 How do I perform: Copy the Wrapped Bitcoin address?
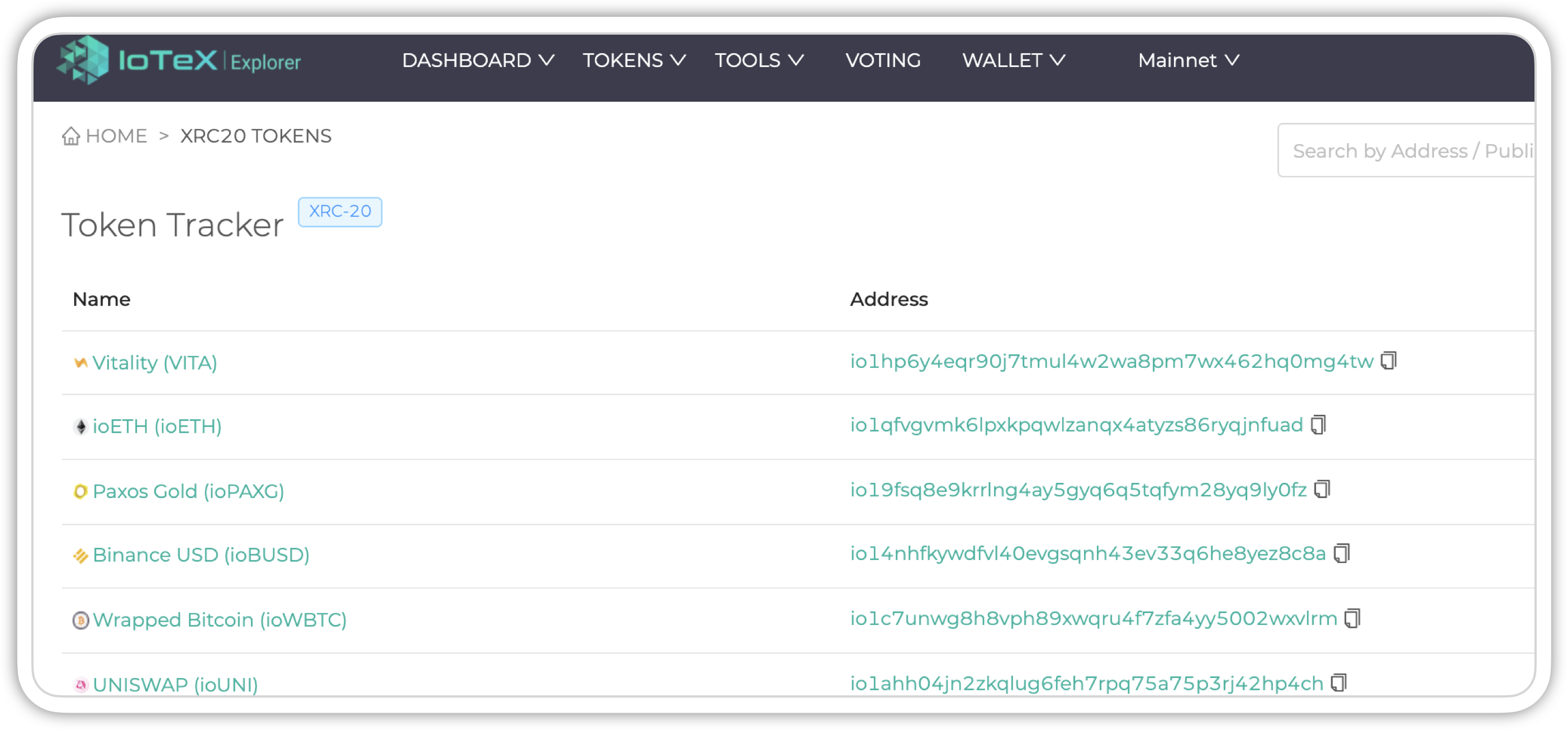(1352, 619)
